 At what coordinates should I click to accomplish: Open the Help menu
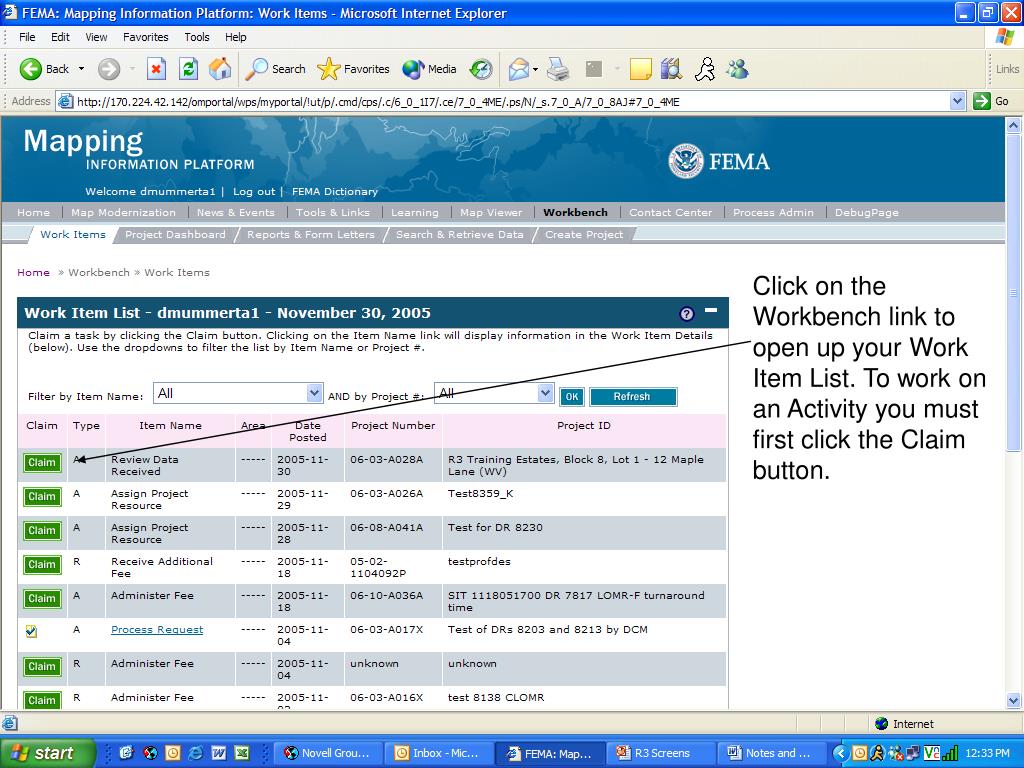[x=236, y=37]
